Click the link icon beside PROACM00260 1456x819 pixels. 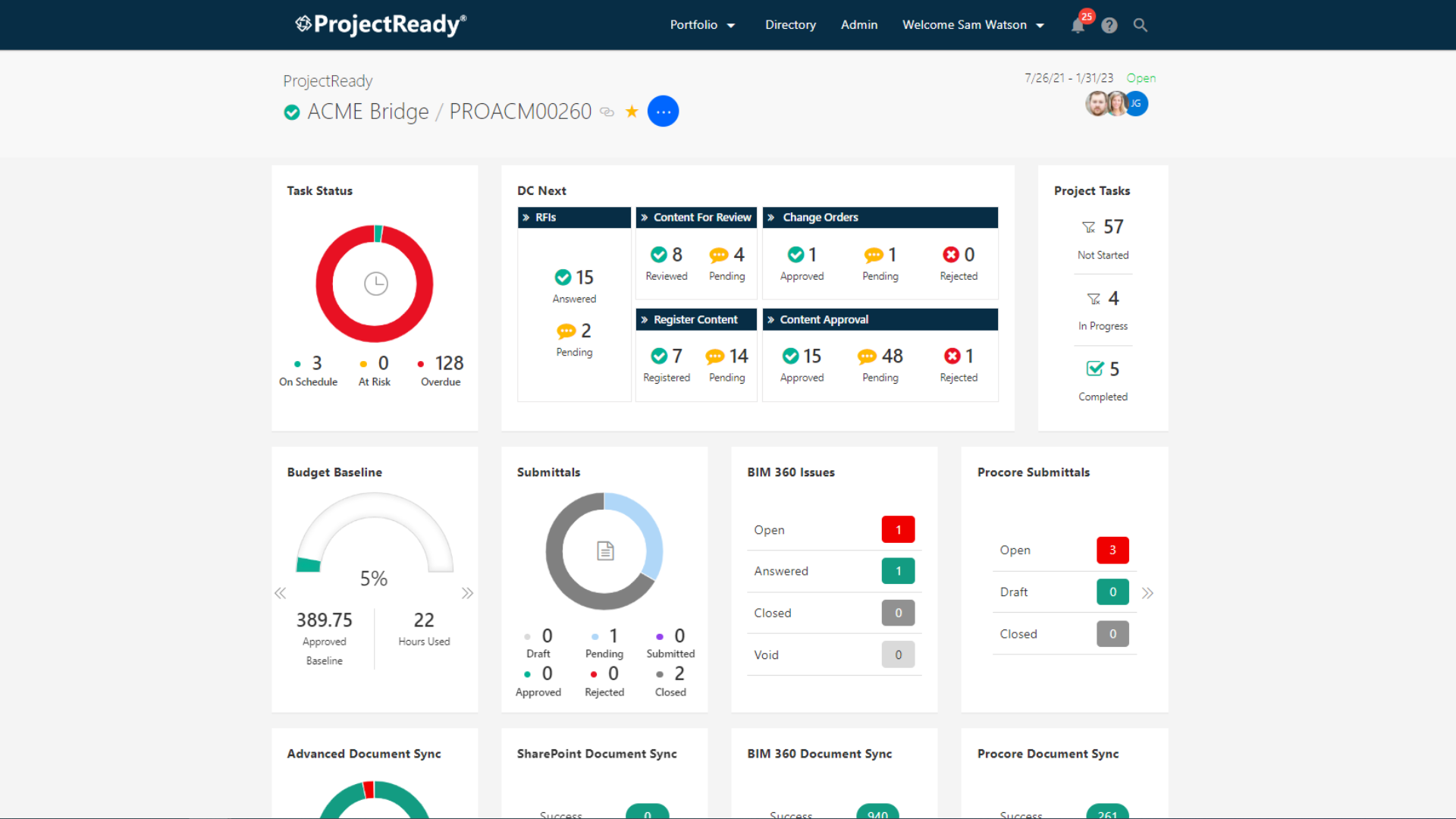click(607, 112)
